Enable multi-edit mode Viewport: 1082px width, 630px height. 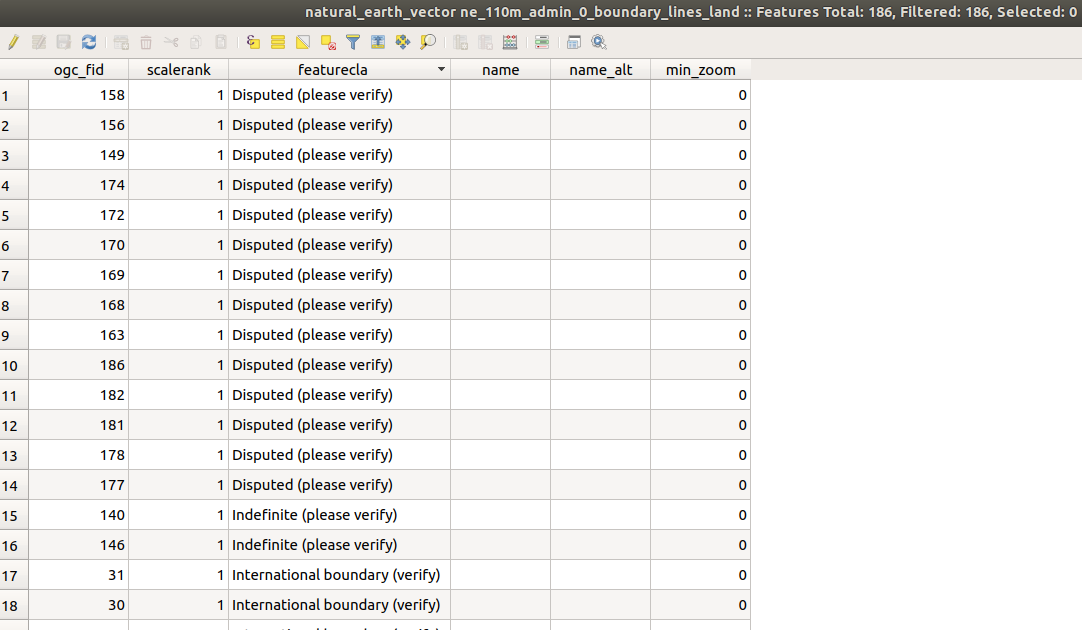pyautogui.click(x=41, y=42)
